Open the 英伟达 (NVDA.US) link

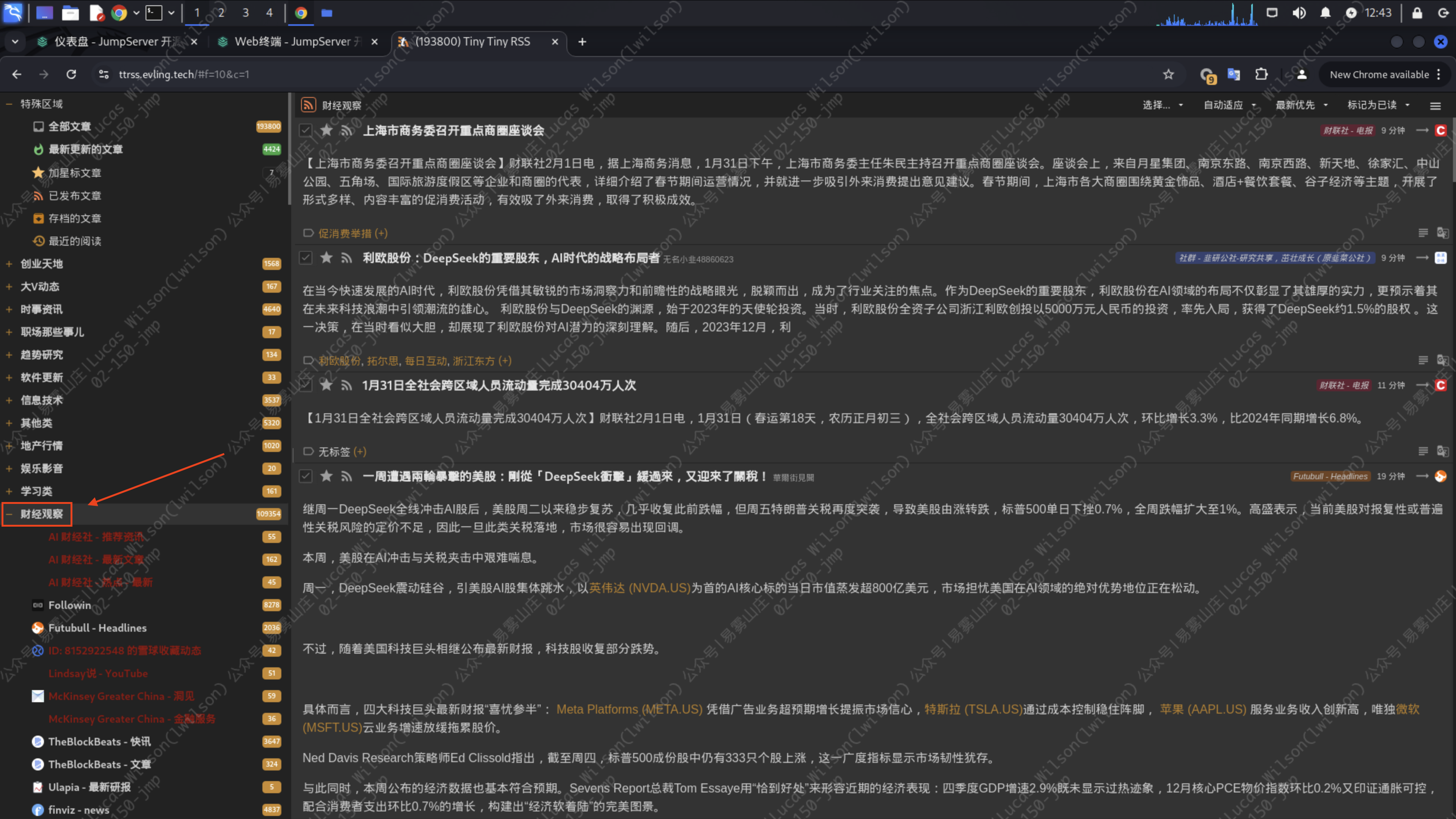[640, 588]
